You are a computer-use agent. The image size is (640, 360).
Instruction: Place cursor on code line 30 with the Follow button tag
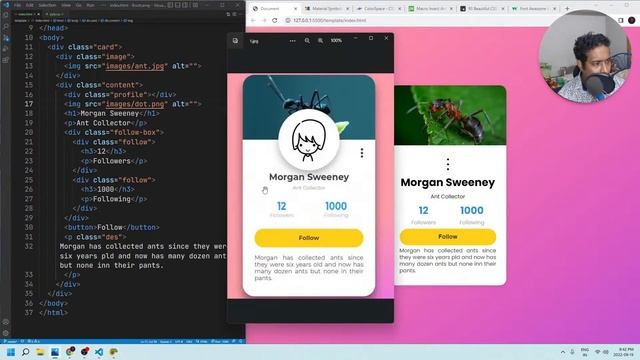pyautogui.click(x=112, y=227)
